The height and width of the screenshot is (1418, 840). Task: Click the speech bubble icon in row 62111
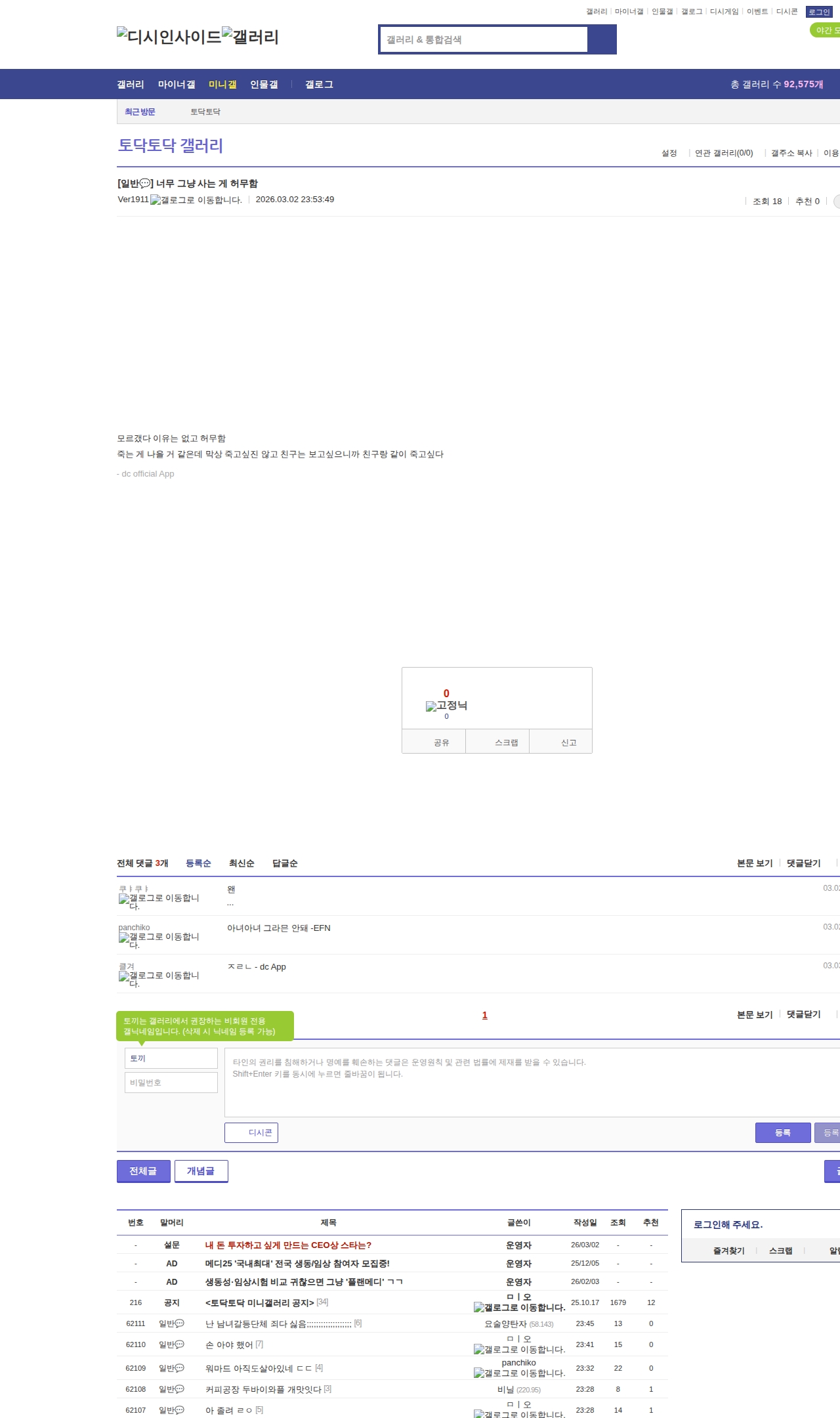tap(180, 1323)
